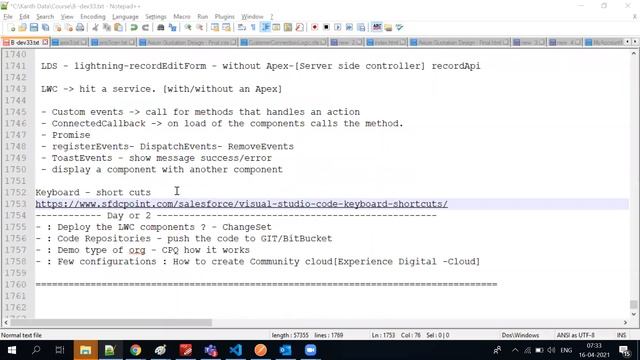640x360 pixels.
Task: Open the Windows Start menu
Action: (11, 350)
